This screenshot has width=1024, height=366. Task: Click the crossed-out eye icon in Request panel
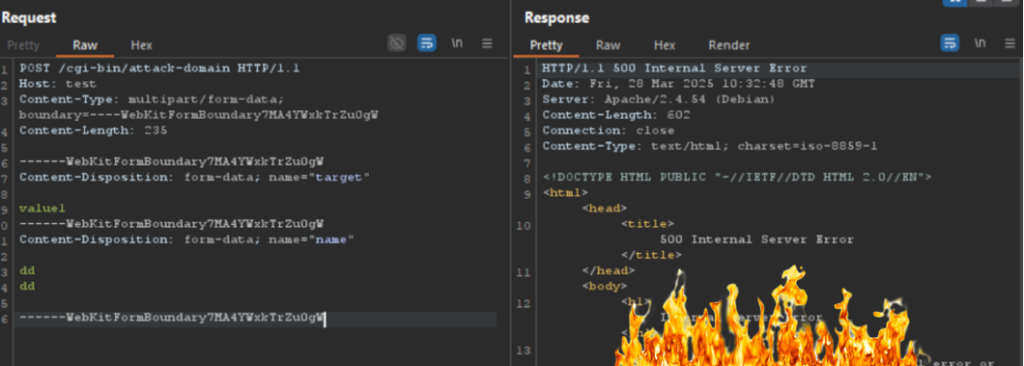[396, 44]
